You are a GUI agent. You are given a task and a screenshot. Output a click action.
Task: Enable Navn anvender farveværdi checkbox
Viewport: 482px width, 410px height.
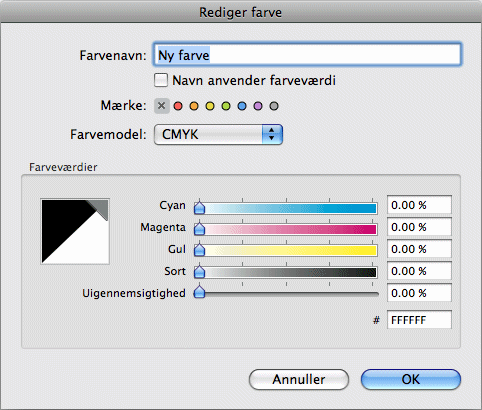pos(161,80)
